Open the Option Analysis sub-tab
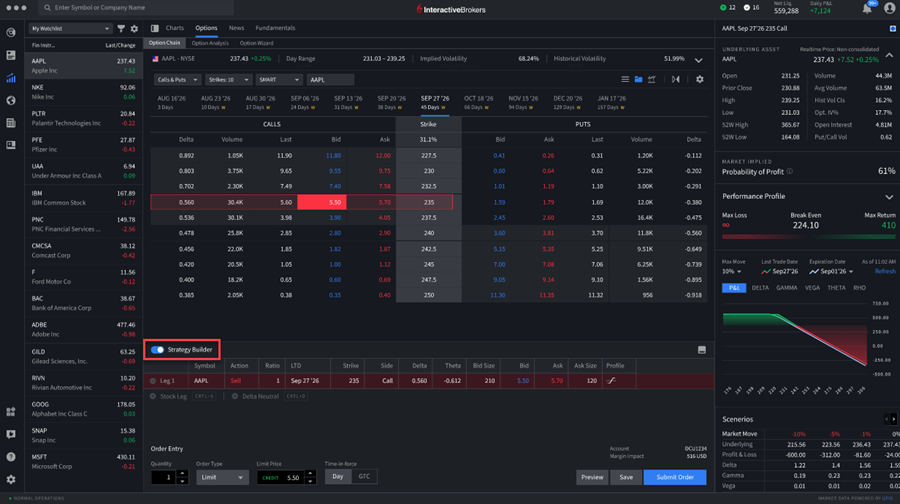Image resolution: width=900 pixels, height=504 pixels. click(x=210, y=43)
